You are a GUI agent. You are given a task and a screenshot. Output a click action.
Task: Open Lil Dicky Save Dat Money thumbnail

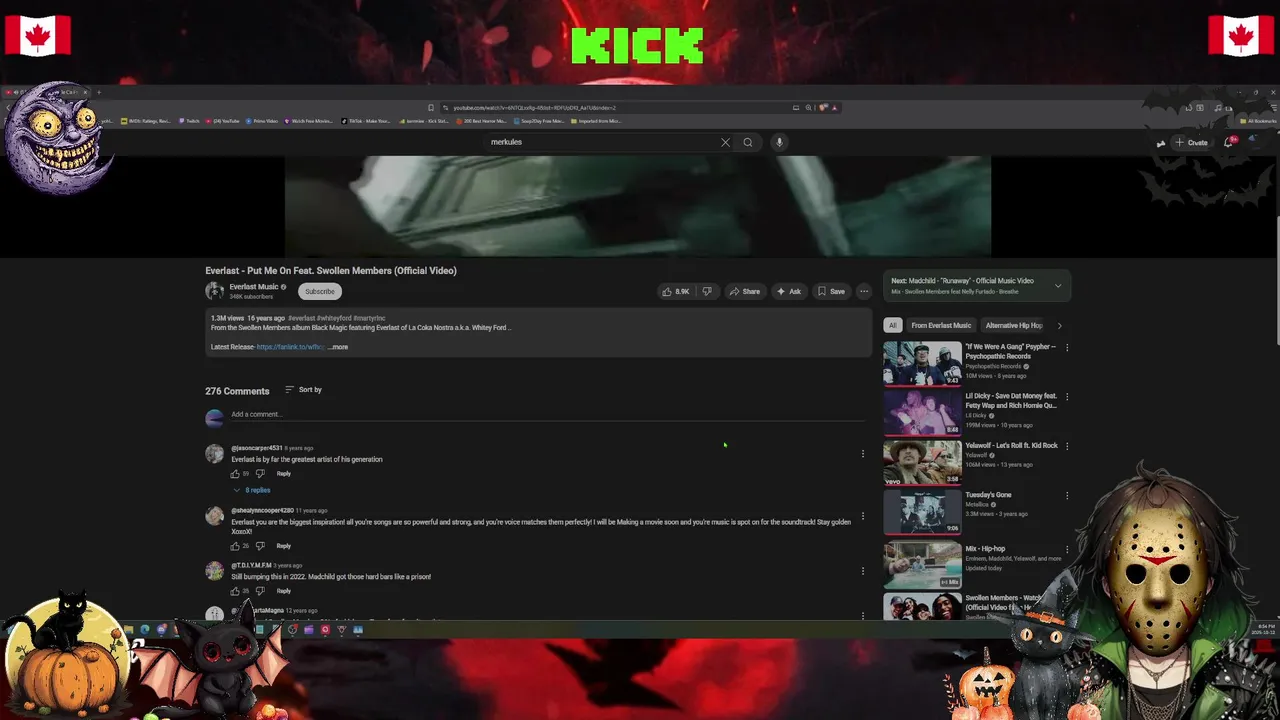(922, 413)
